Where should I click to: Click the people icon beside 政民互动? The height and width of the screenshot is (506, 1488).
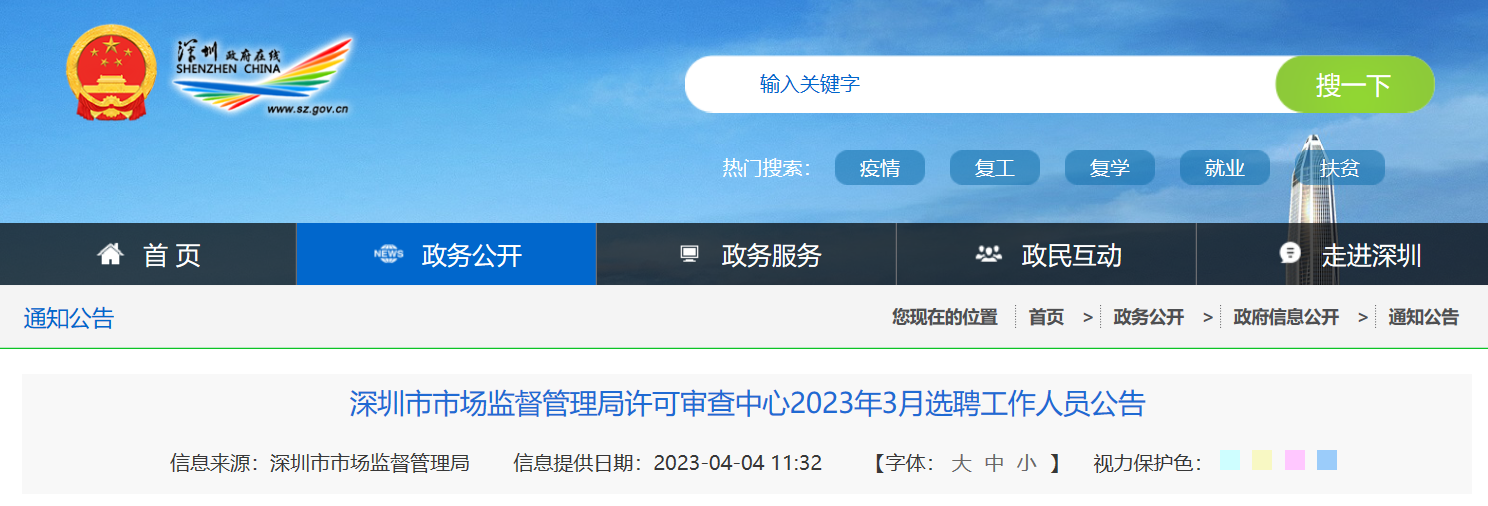(x=988, y=254)
